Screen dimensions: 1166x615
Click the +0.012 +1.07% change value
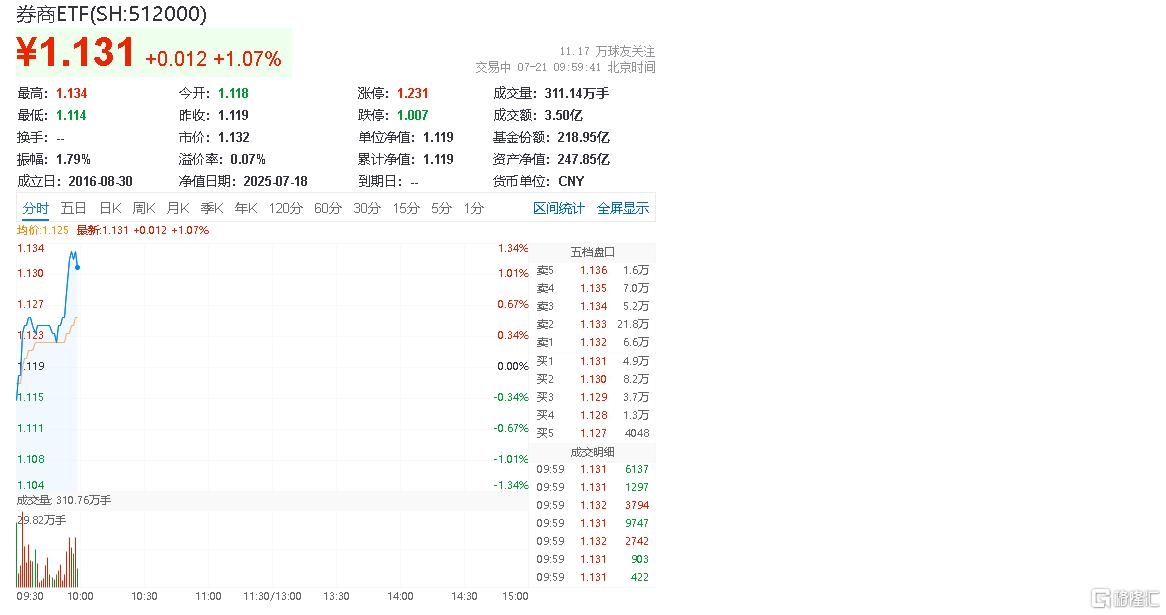[213, 59]
